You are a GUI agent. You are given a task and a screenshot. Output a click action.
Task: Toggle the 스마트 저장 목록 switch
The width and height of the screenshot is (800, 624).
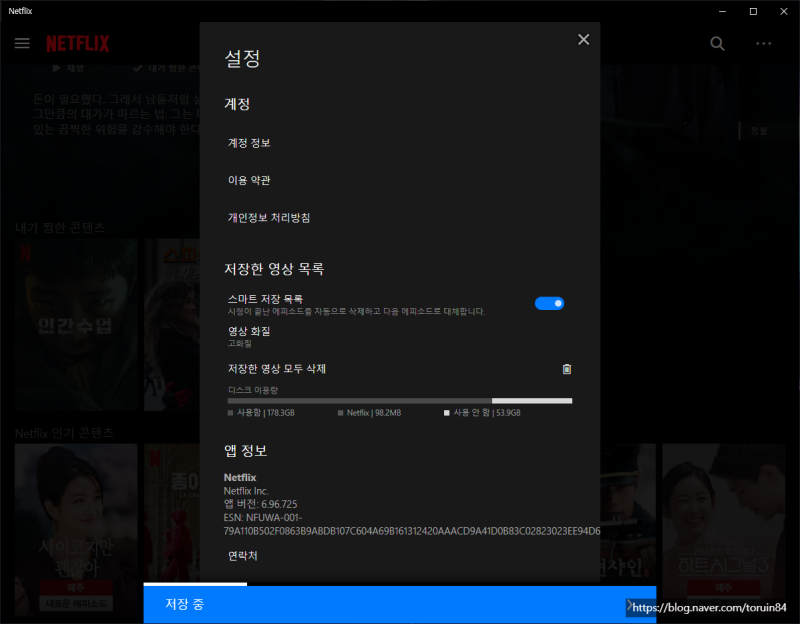[549, 304]
